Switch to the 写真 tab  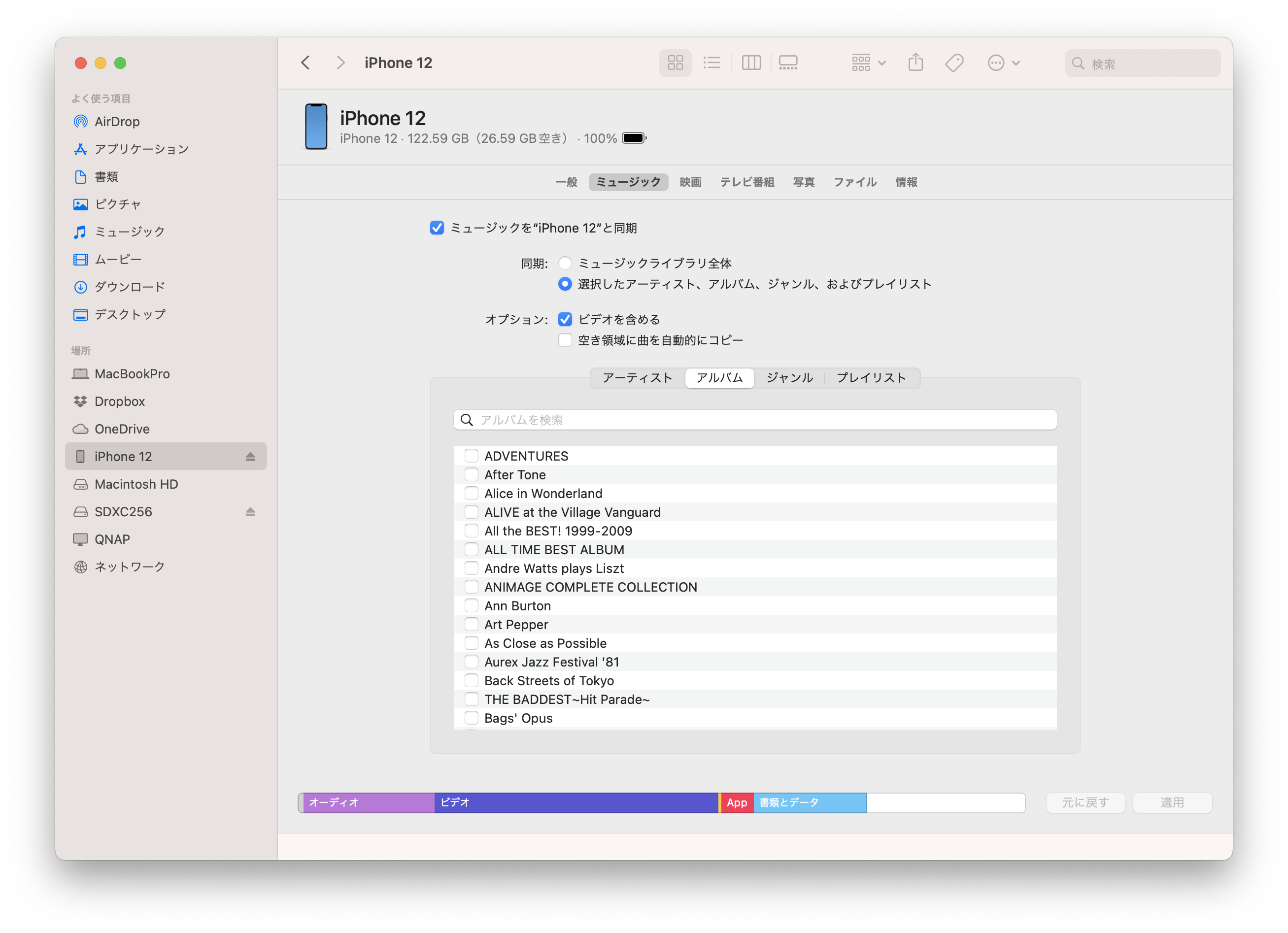click(x=803, y=182)
